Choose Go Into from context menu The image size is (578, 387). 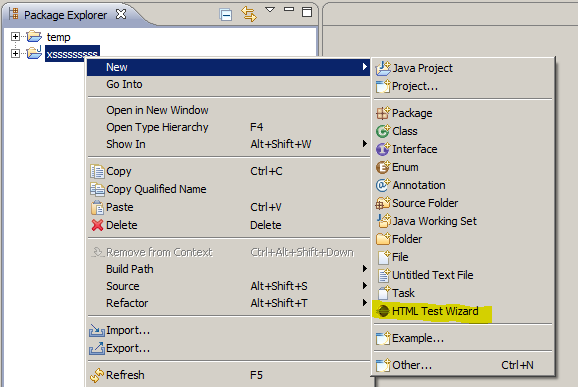point(229,84)
